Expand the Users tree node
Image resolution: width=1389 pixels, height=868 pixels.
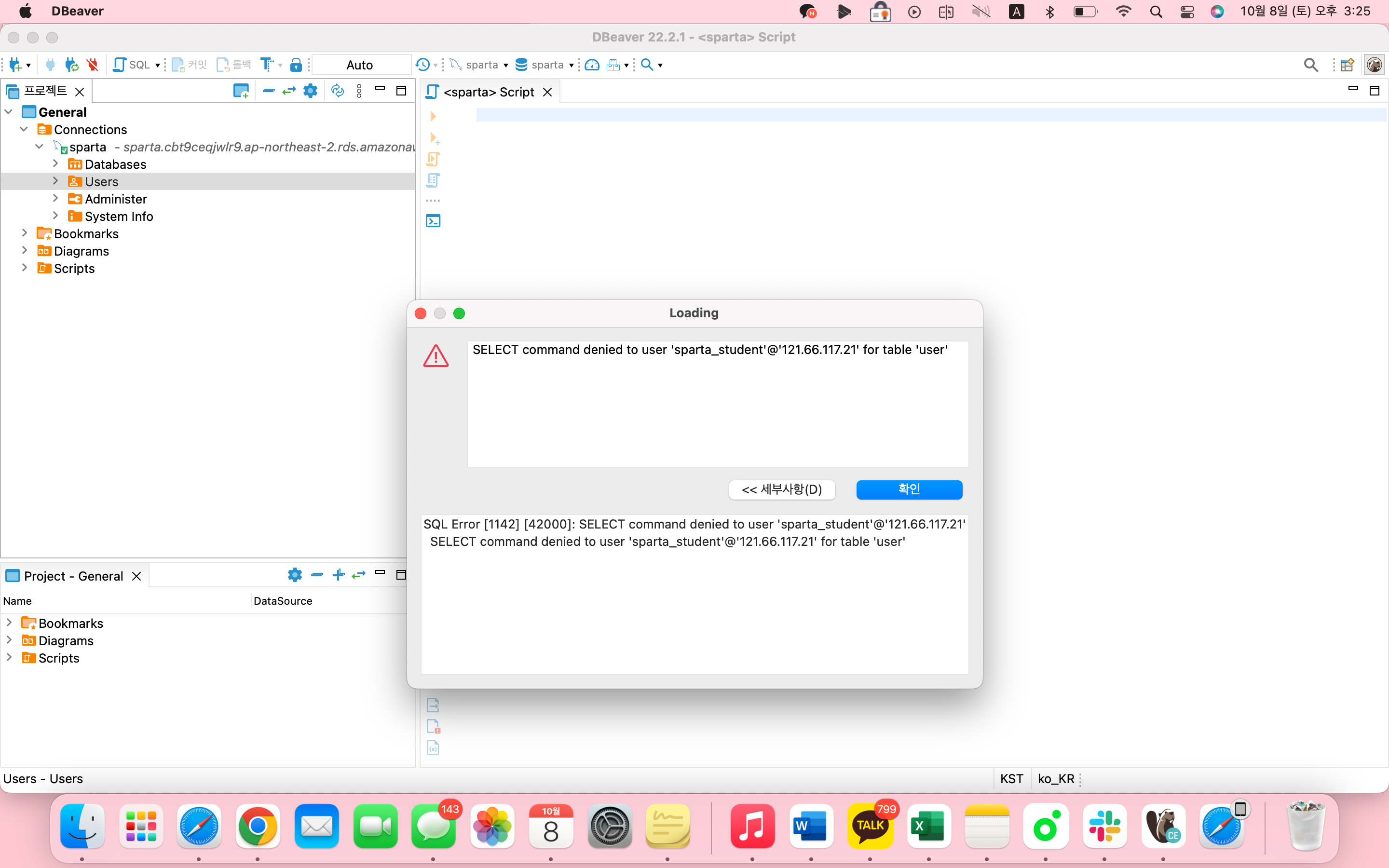pyautogui.click(x=55, y=181)
